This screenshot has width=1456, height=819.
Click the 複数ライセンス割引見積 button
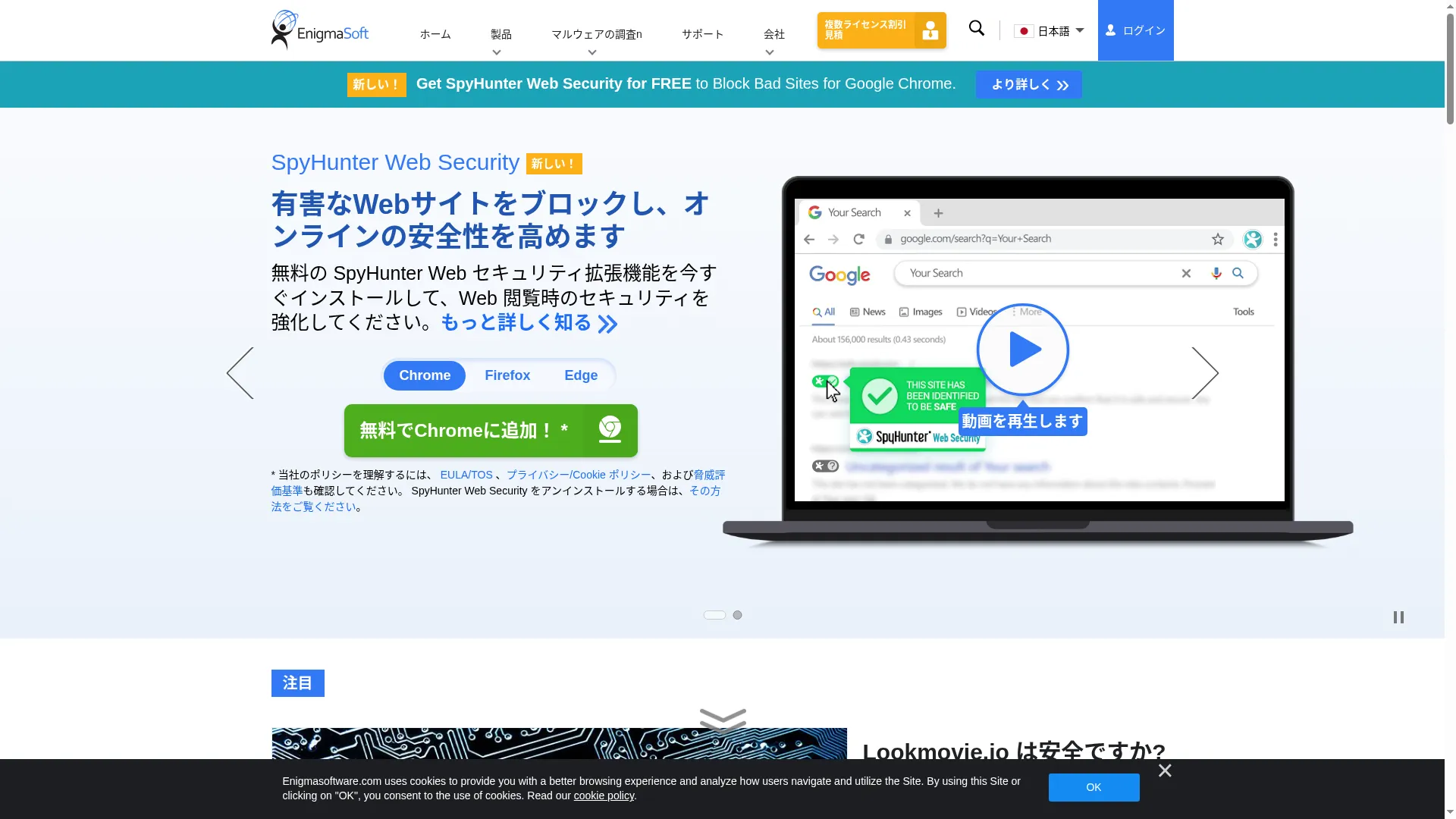881,30
